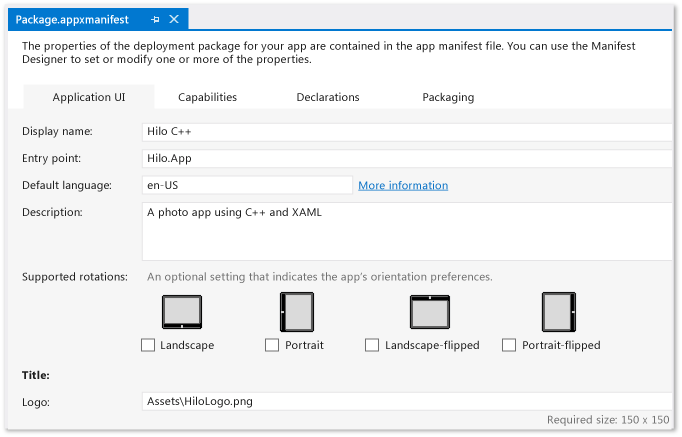Screen dimensions: 682x437
Task: Check the Portrait-flipped checkbox
Action: click(x=509, y=345)
